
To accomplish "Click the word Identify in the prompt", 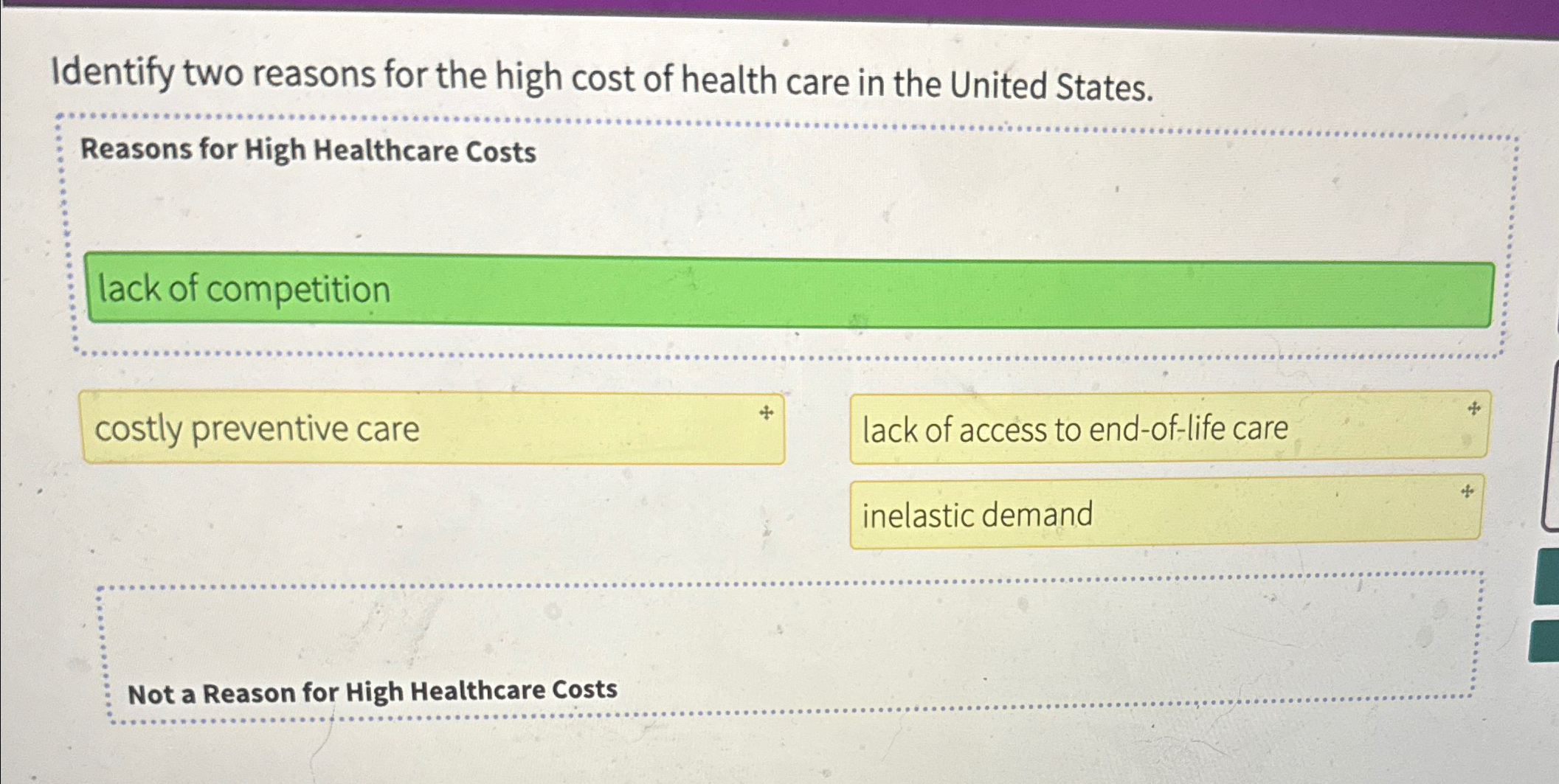I will 113,72.
